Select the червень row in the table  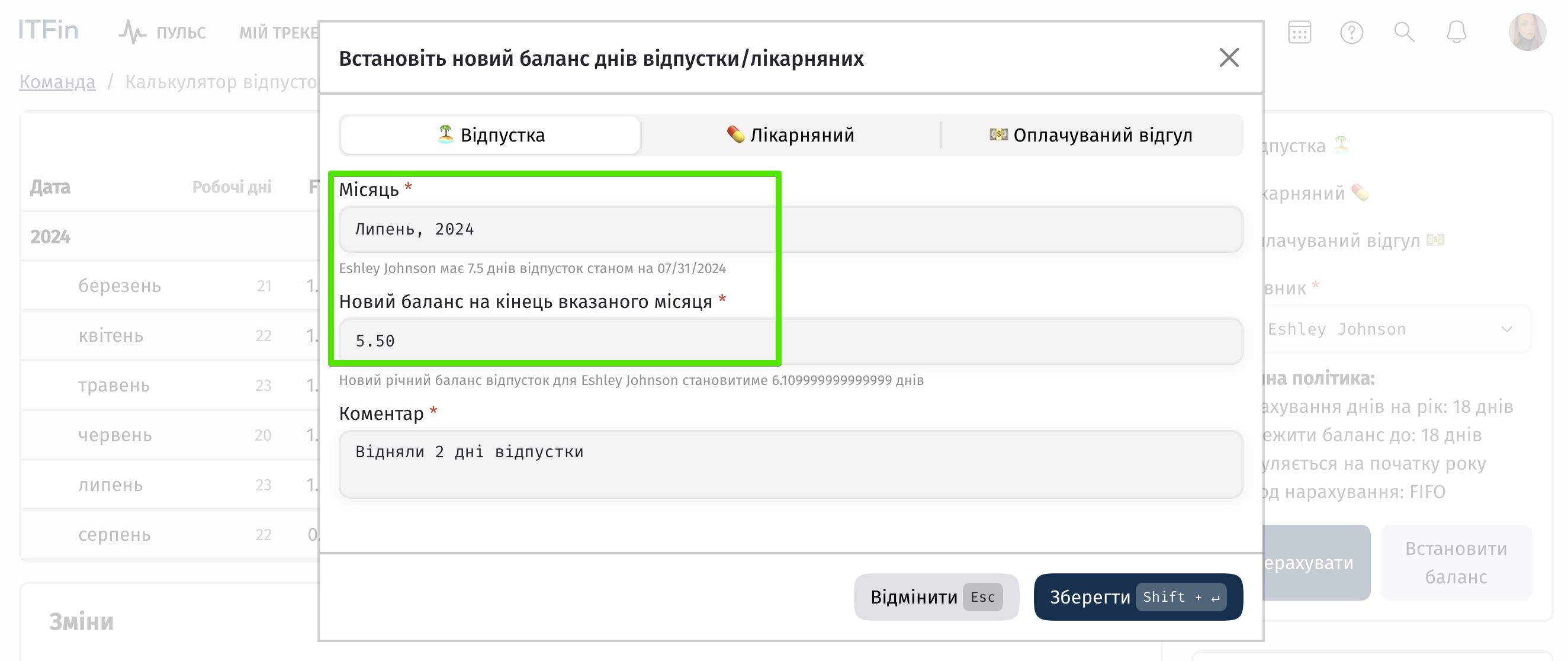click(171, 436)
